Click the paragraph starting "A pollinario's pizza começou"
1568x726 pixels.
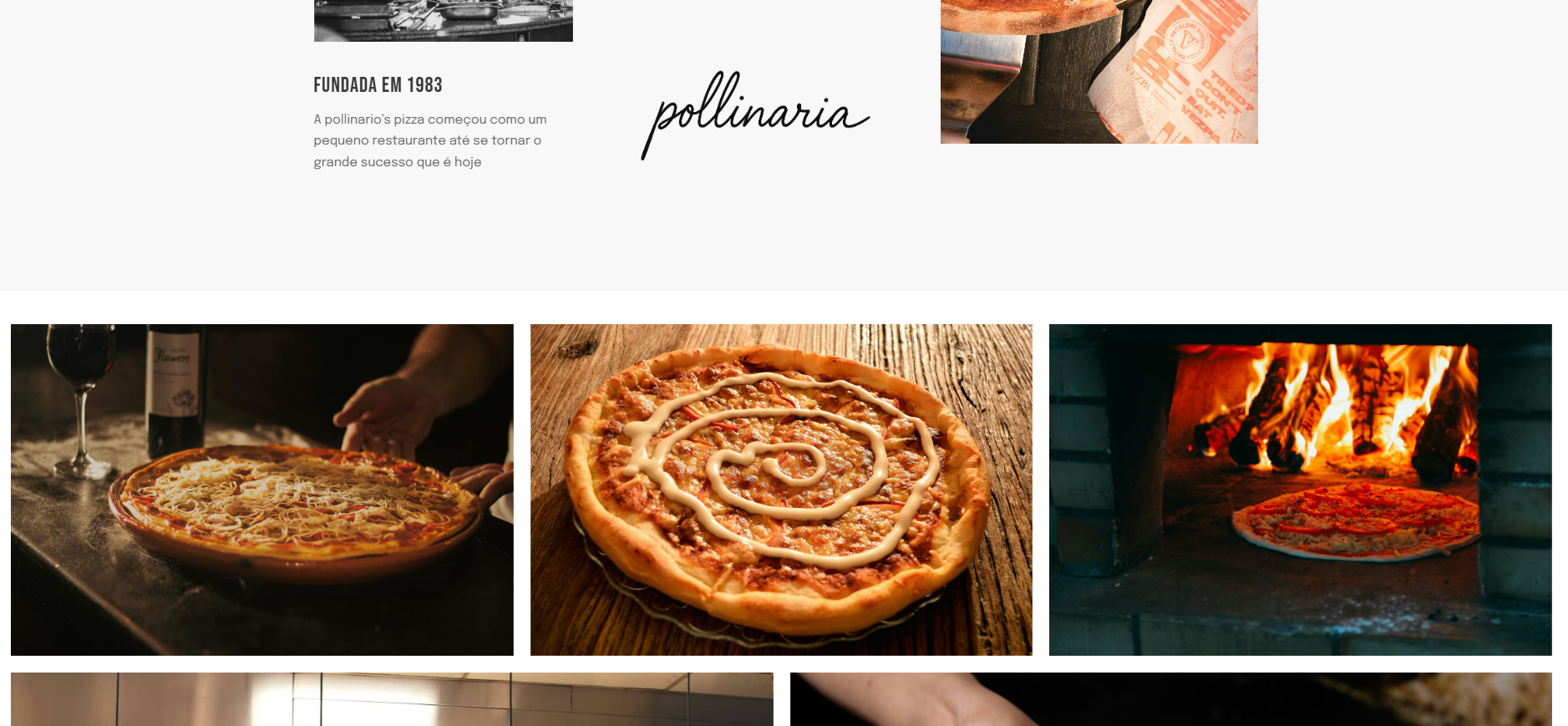click(x=430, y=140)
